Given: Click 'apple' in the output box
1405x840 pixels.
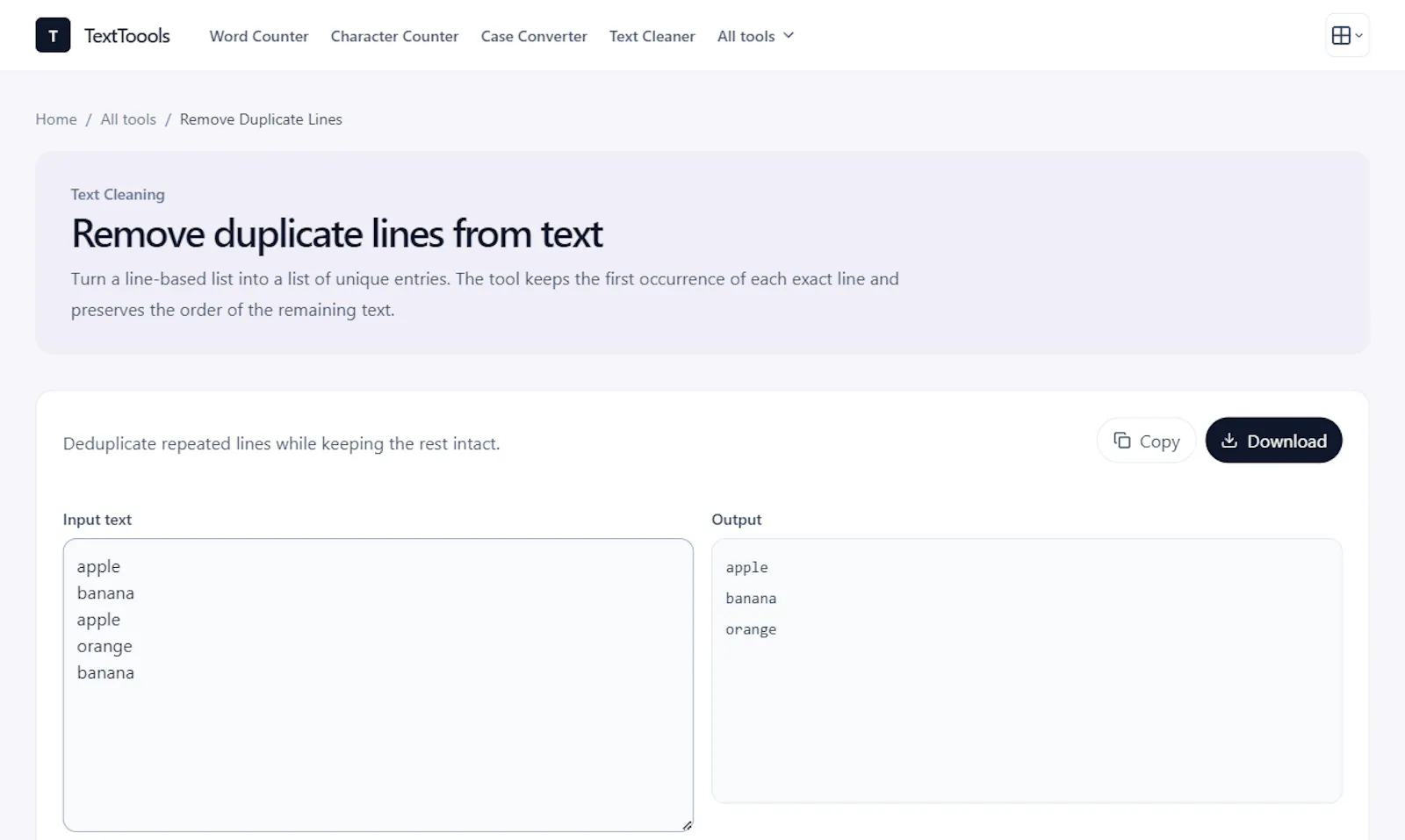Looking at the screenshot, I should [x=746, y=568].
